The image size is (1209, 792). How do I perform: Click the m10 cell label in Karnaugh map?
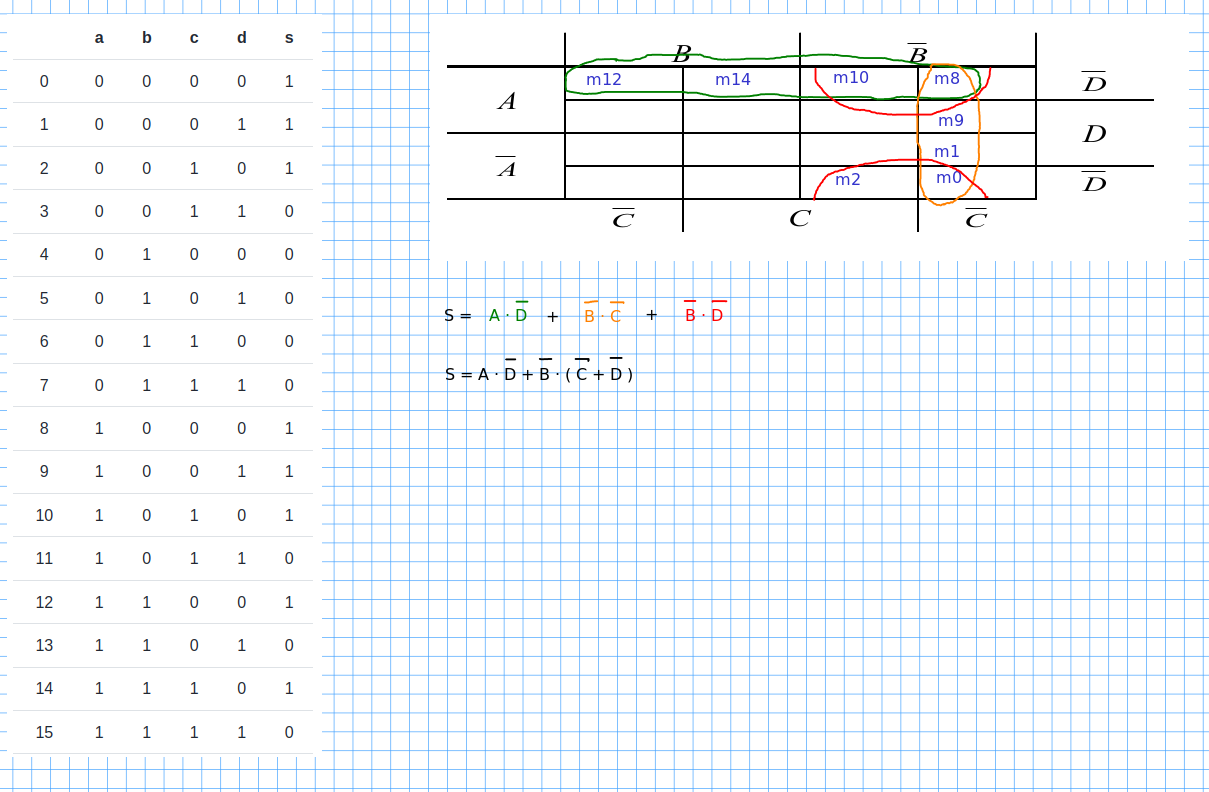click(851, 77)
